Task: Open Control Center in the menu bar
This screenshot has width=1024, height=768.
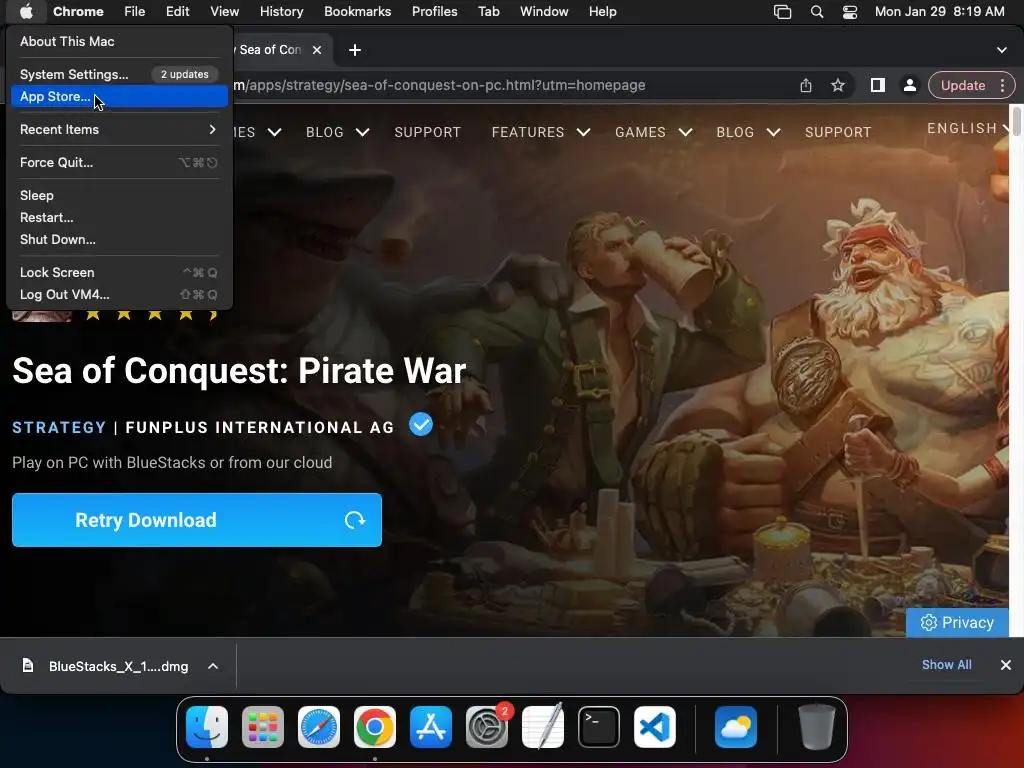Action: (850, 11)
